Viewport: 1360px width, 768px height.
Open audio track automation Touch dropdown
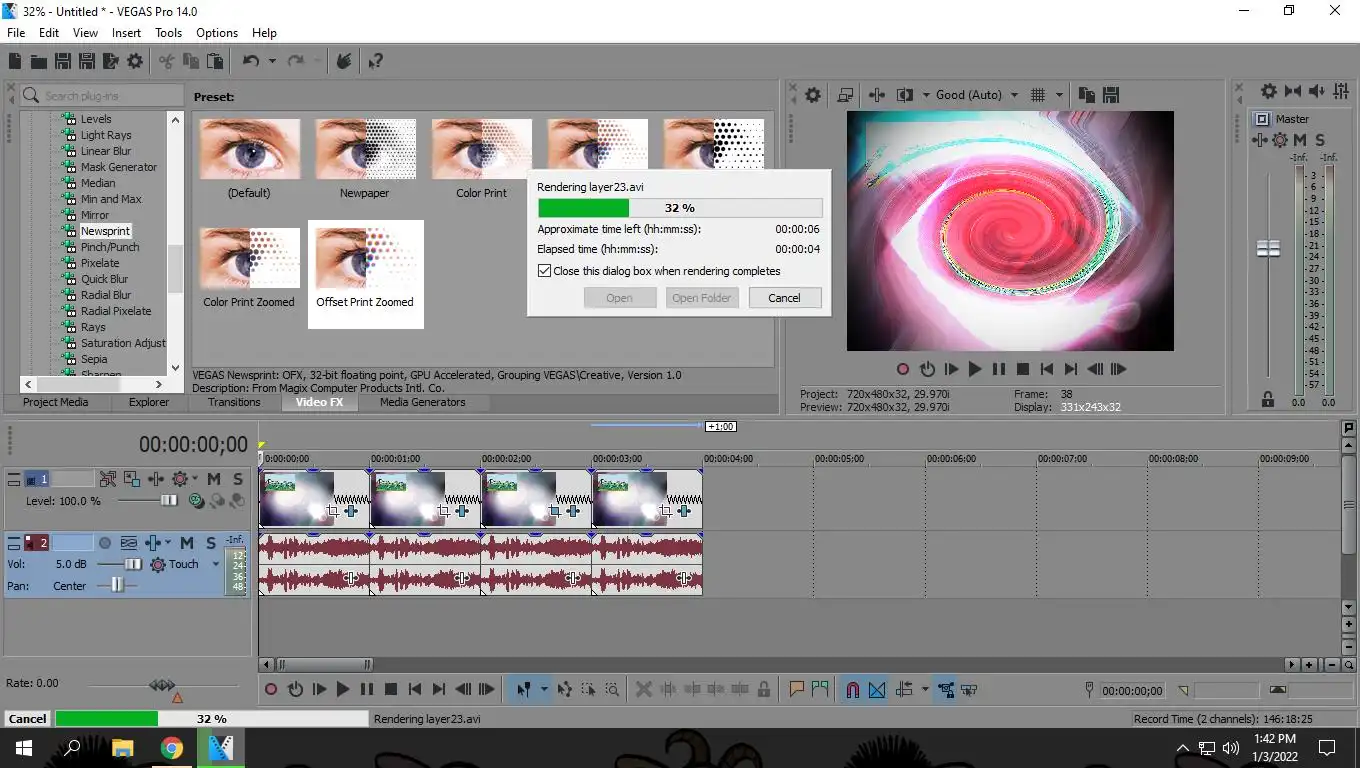click(x=215, y=564)
